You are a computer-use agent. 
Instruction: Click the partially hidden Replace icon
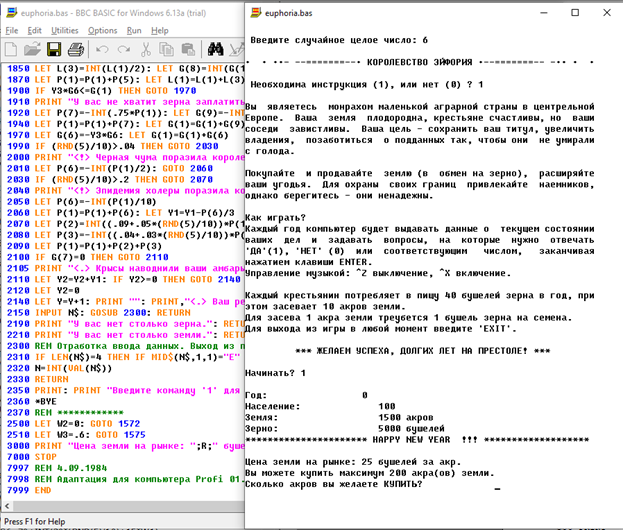point(237,49)
